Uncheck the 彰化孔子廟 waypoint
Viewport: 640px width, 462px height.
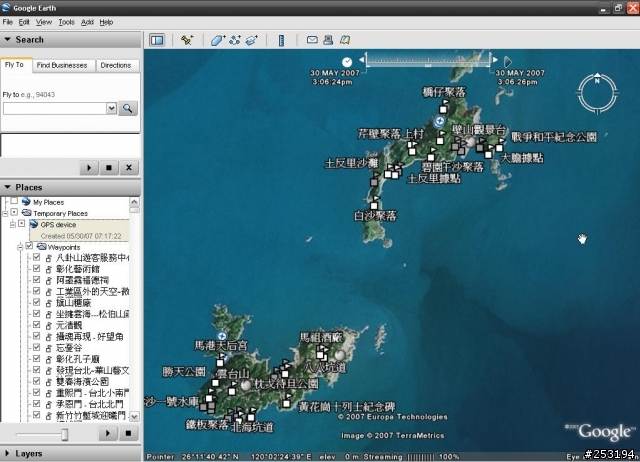click(36, 359)
